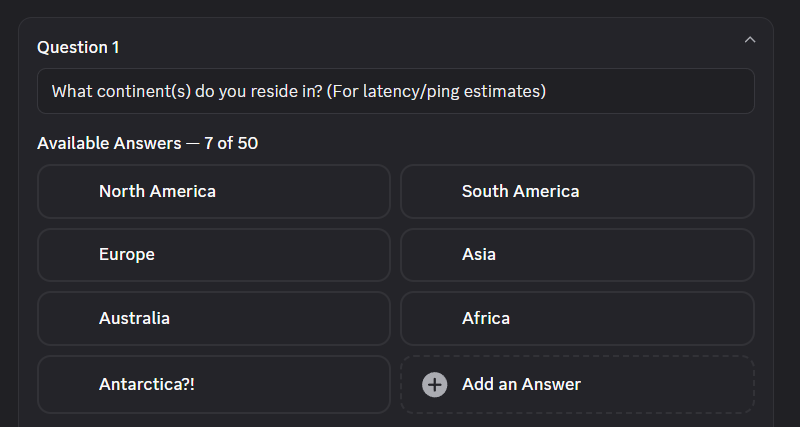Click empty emoji slot left of Africa
The image size is (800, 427).
[x=433, y=319]
